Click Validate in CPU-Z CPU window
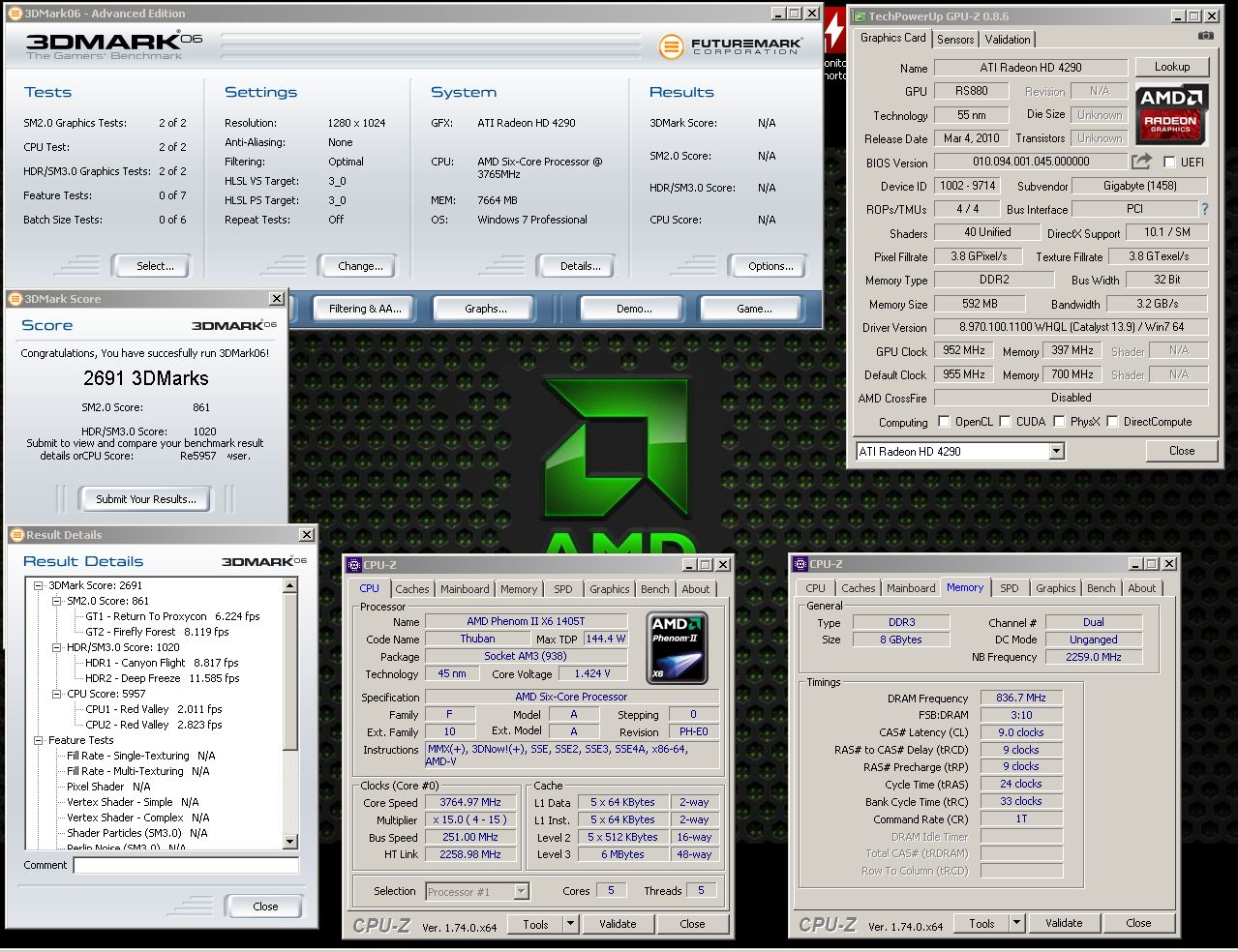The height and width of the screenshot is (952, 1238). [617, 924]
